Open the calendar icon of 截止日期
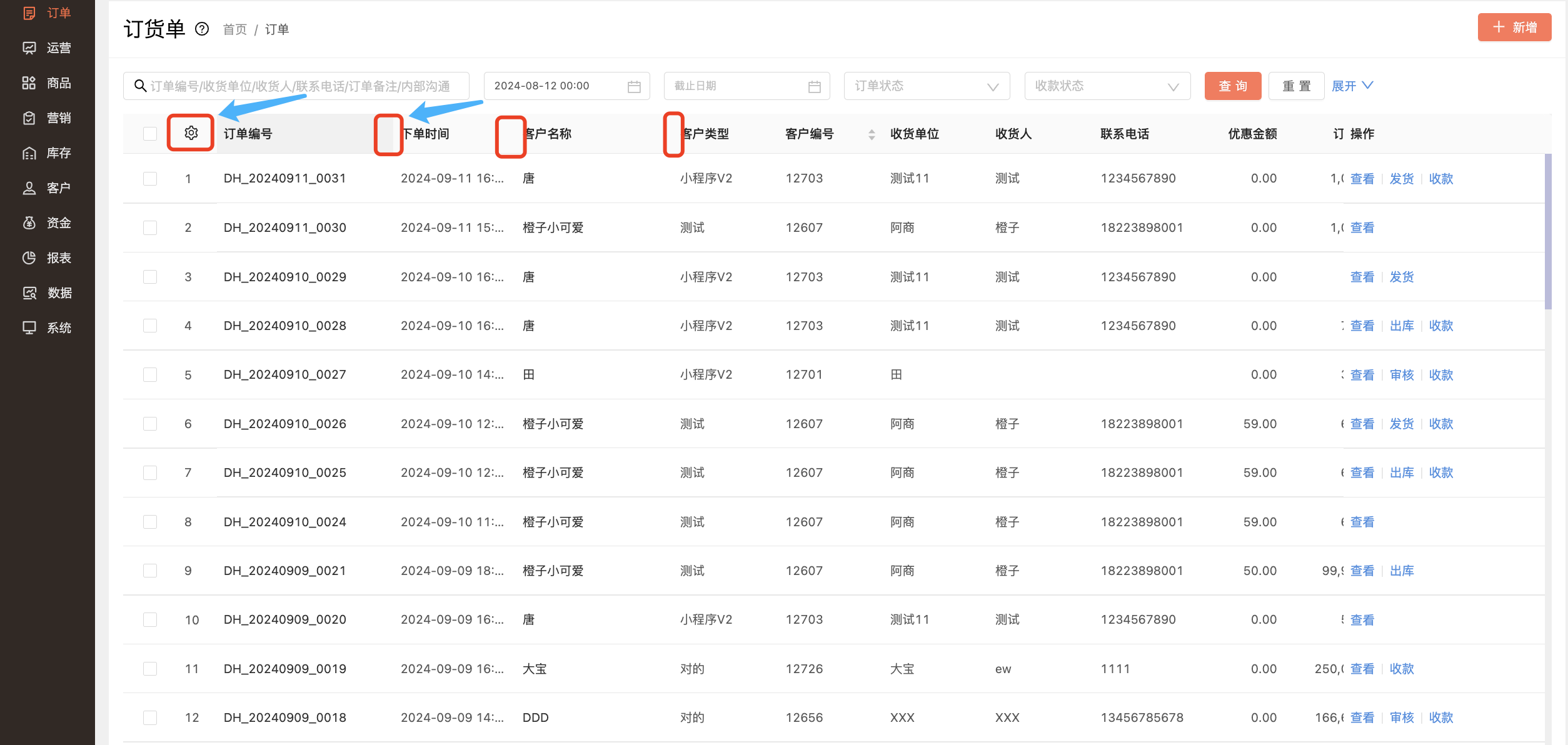 click(x=814, y=86)
